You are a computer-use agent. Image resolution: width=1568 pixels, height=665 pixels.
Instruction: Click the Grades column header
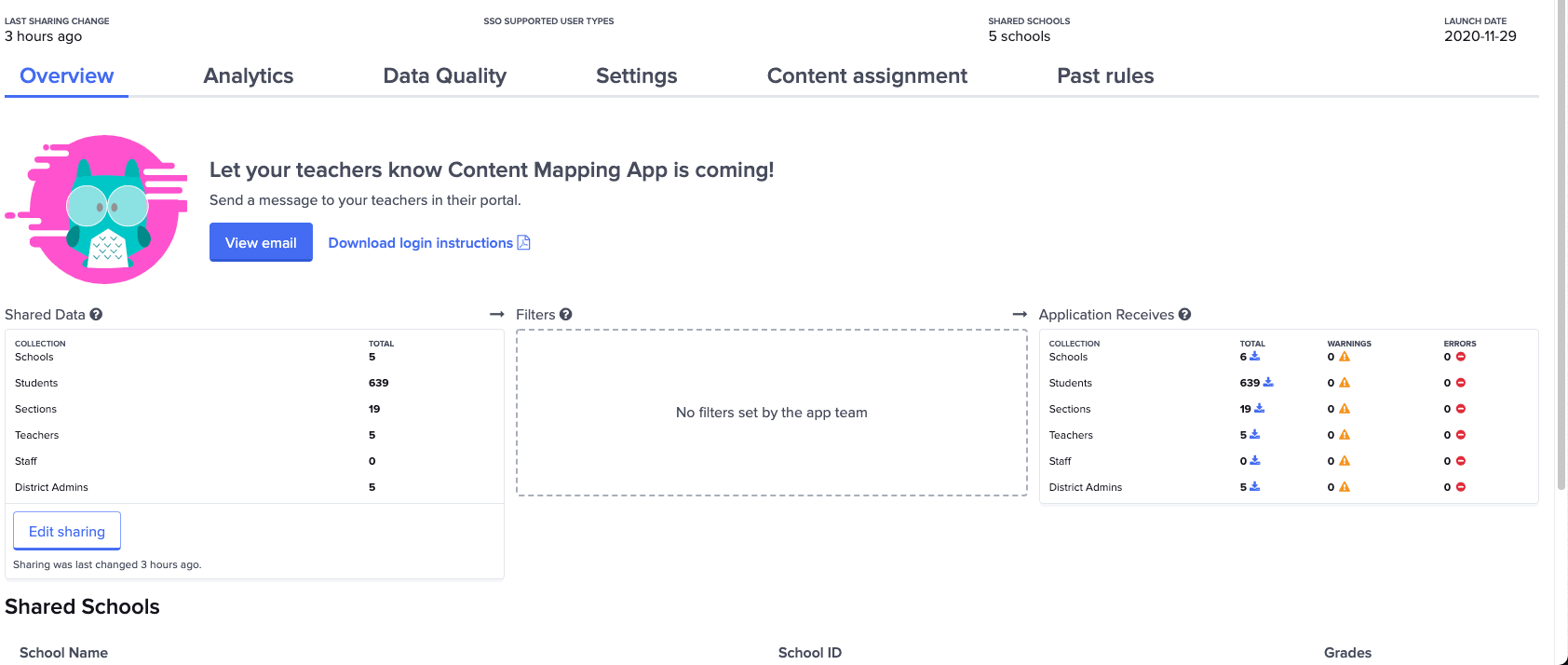click(x=1347, y=653)
